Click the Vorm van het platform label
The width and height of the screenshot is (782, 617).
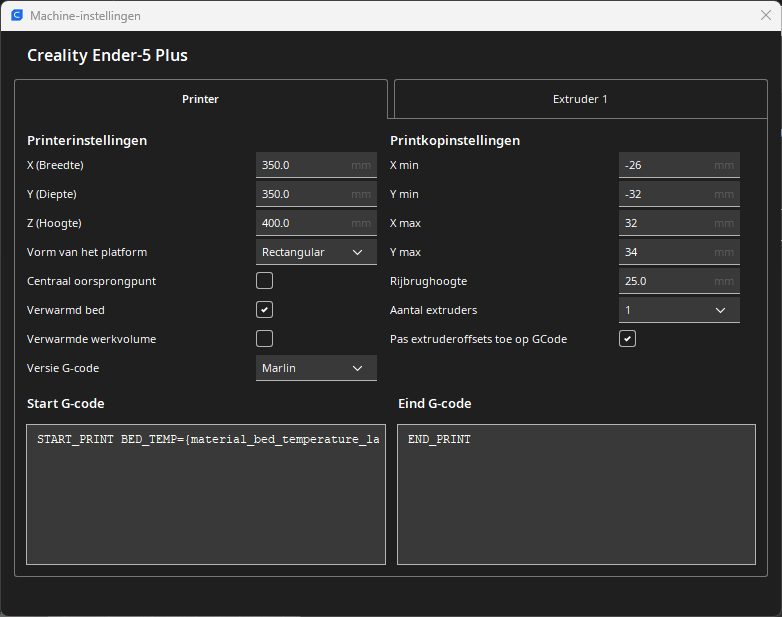click(x=87, y=252)
